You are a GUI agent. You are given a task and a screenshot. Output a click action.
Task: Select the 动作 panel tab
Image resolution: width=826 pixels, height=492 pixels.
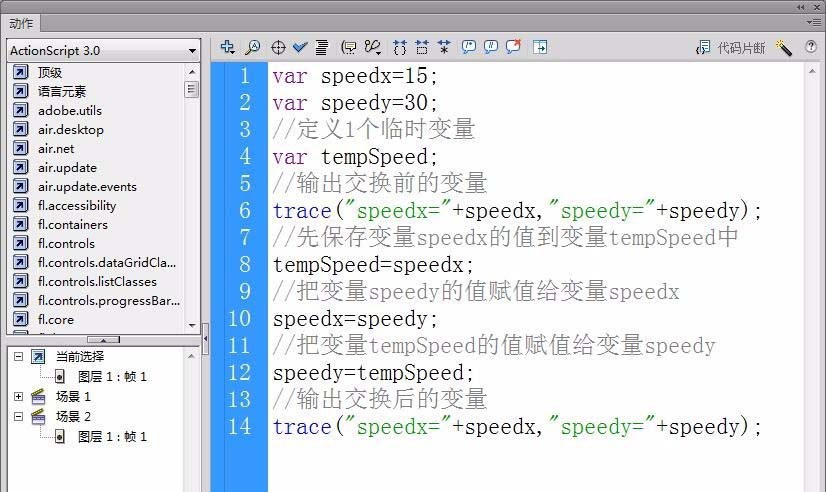[21, 24]
